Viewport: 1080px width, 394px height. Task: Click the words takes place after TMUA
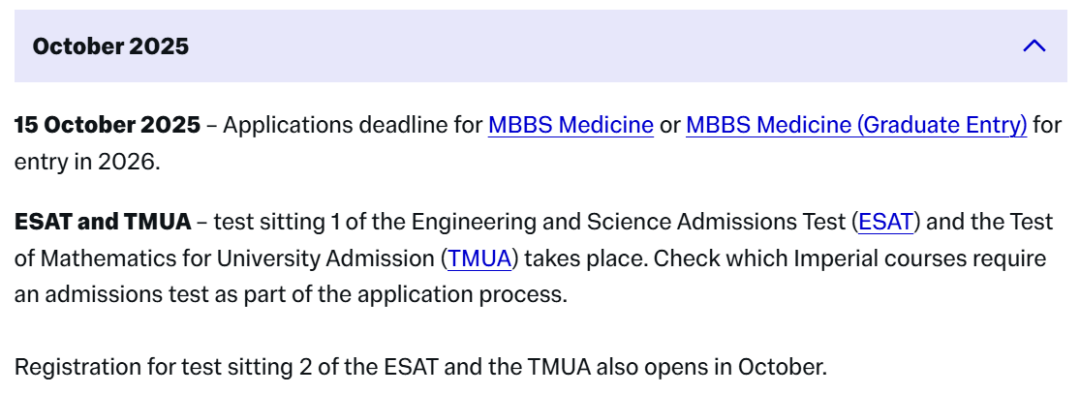585,258
